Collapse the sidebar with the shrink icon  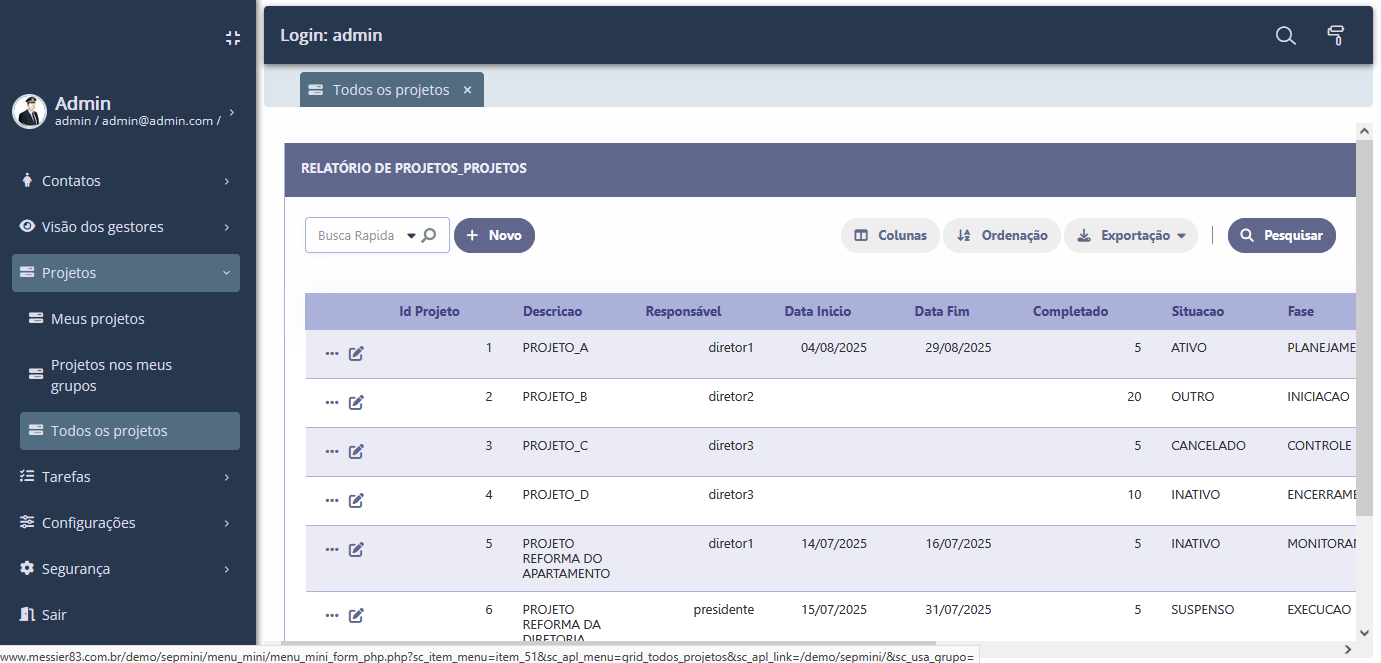point(233,38)
